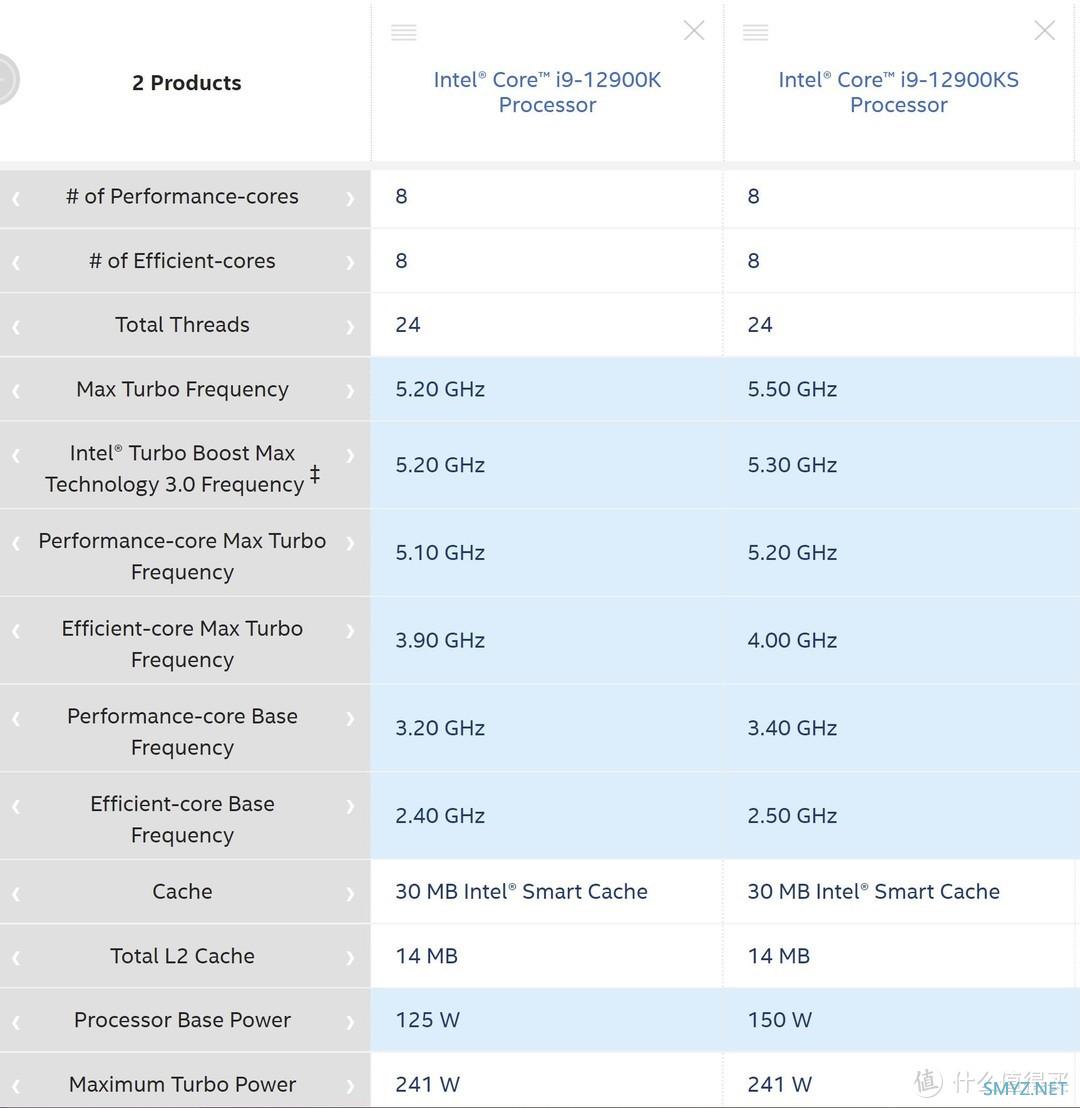Click right chevron on Efficient-core Max Turbo row
Viewport: 1080px width, 1108px height.
tap(350, 631)
